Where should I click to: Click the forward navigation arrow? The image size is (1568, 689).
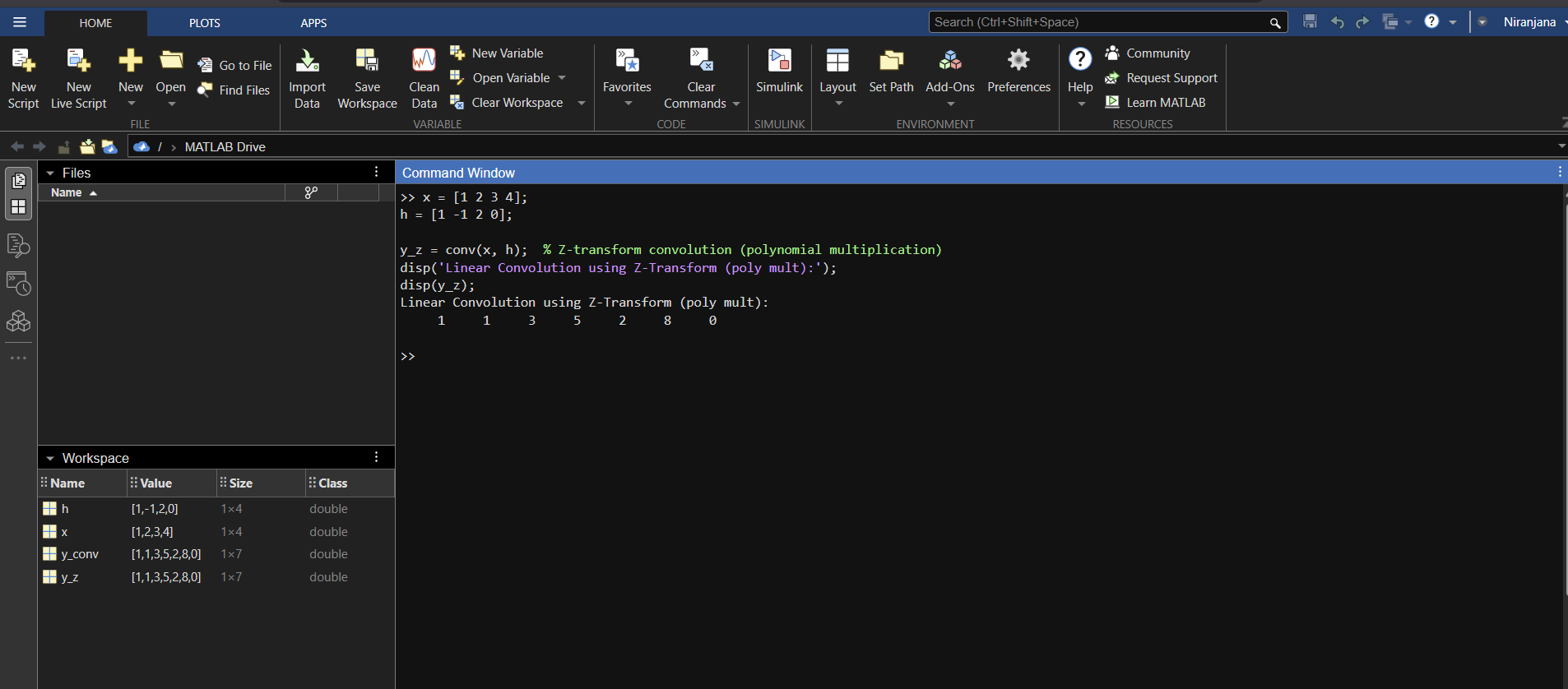click(39, 146)
